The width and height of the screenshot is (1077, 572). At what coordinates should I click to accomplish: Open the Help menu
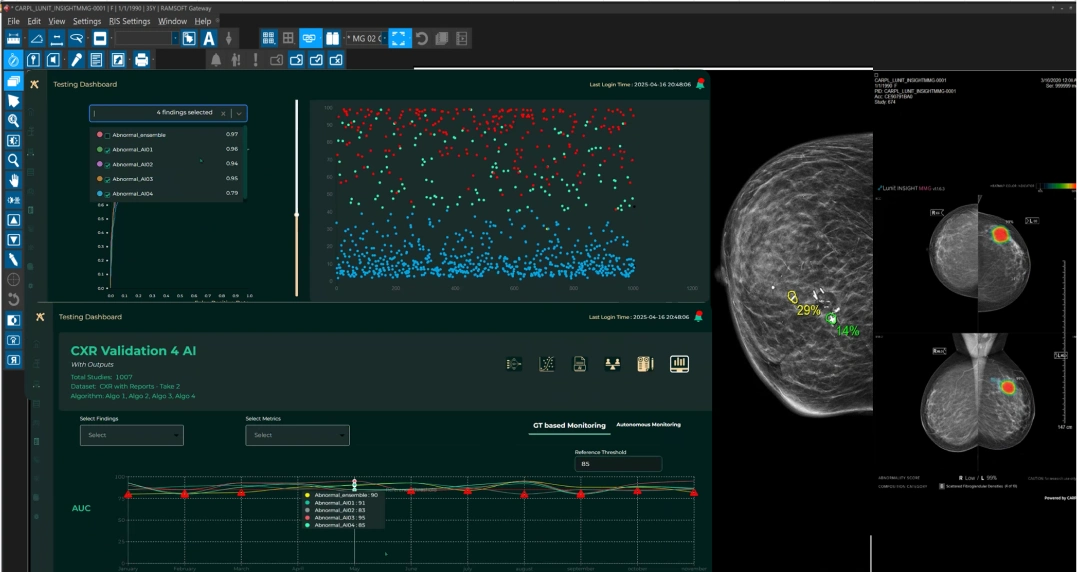click(x=203, y=21)
